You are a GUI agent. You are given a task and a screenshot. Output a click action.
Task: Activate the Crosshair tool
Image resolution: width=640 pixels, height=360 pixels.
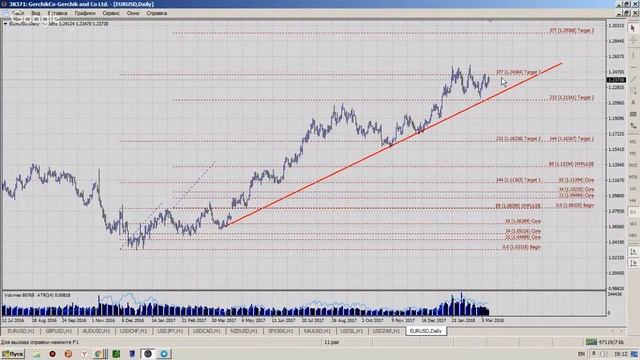633,40
